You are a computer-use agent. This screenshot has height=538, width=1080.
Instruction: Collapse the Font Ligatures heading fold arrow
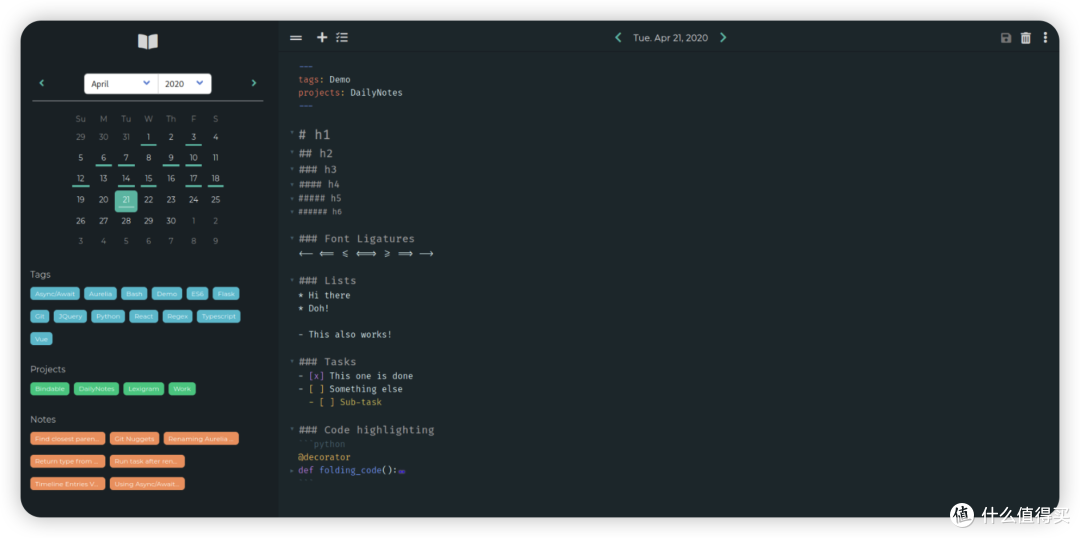point(292,239)
